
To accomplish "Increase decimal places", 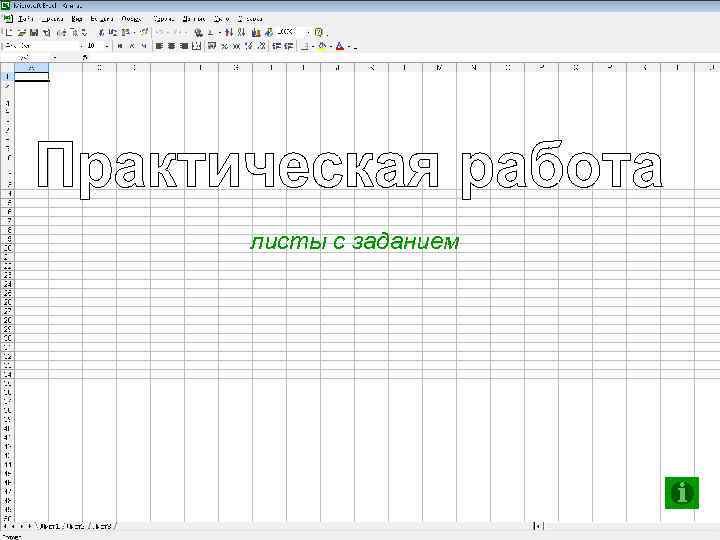I will (248, 46).
